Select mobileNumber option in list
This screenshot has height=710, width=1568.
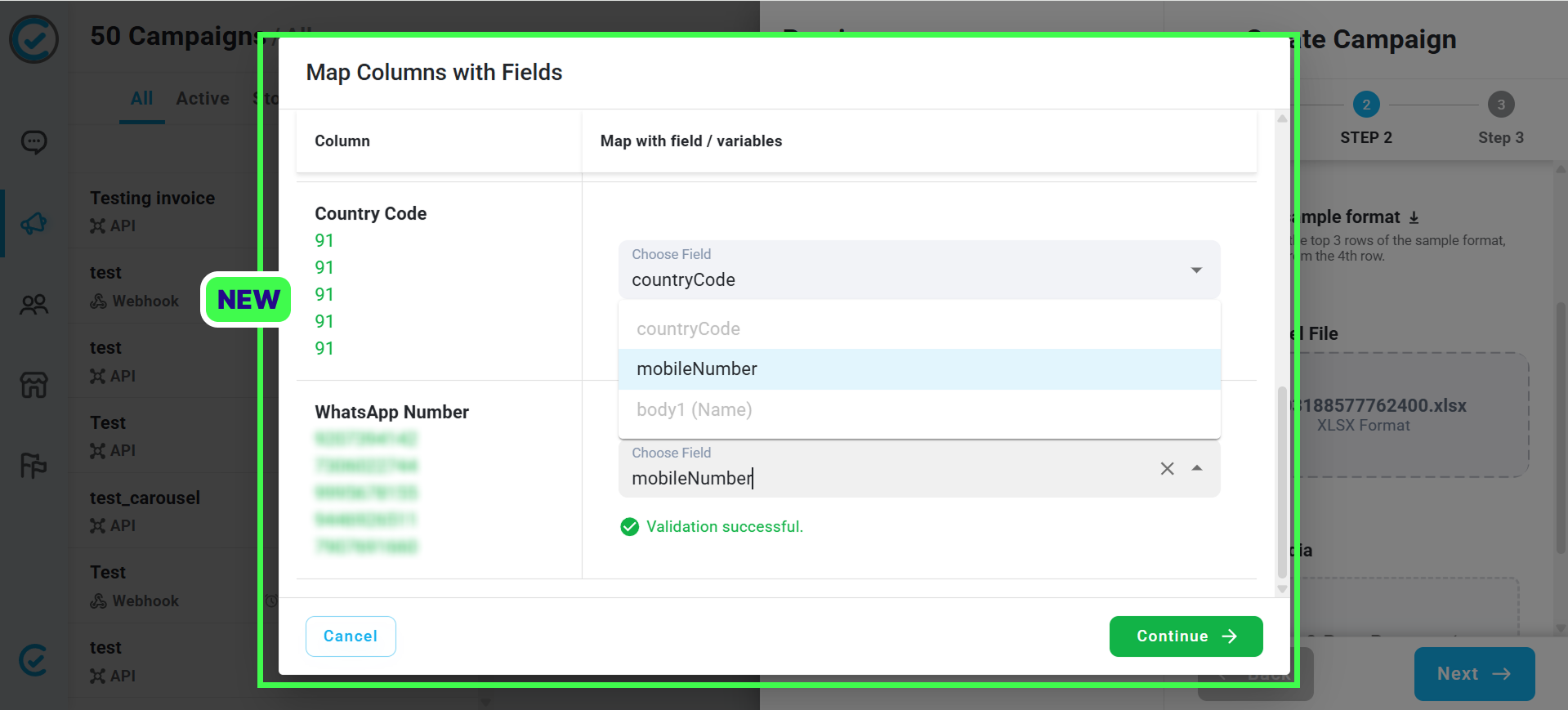point(919,369)
